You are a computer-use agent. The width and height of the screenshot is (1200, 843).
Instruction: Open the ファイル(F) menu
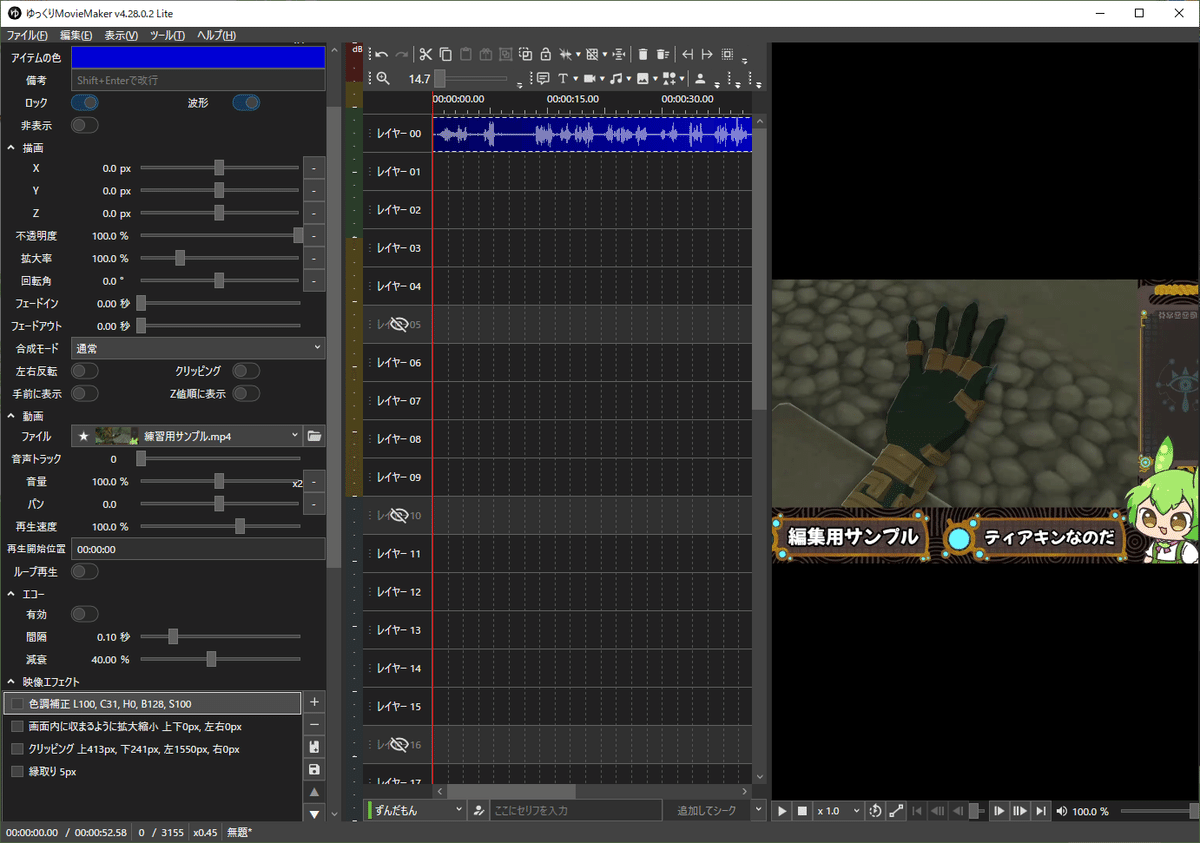click(27, 35)
